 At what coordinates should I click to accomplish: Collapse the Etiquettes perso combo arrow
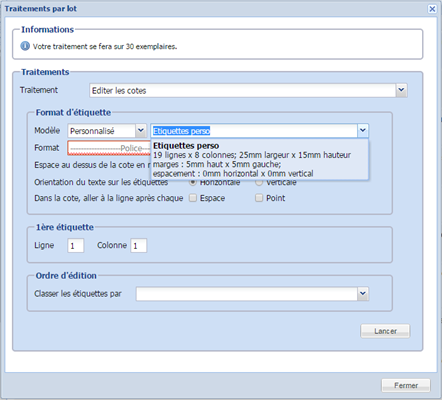363,131
